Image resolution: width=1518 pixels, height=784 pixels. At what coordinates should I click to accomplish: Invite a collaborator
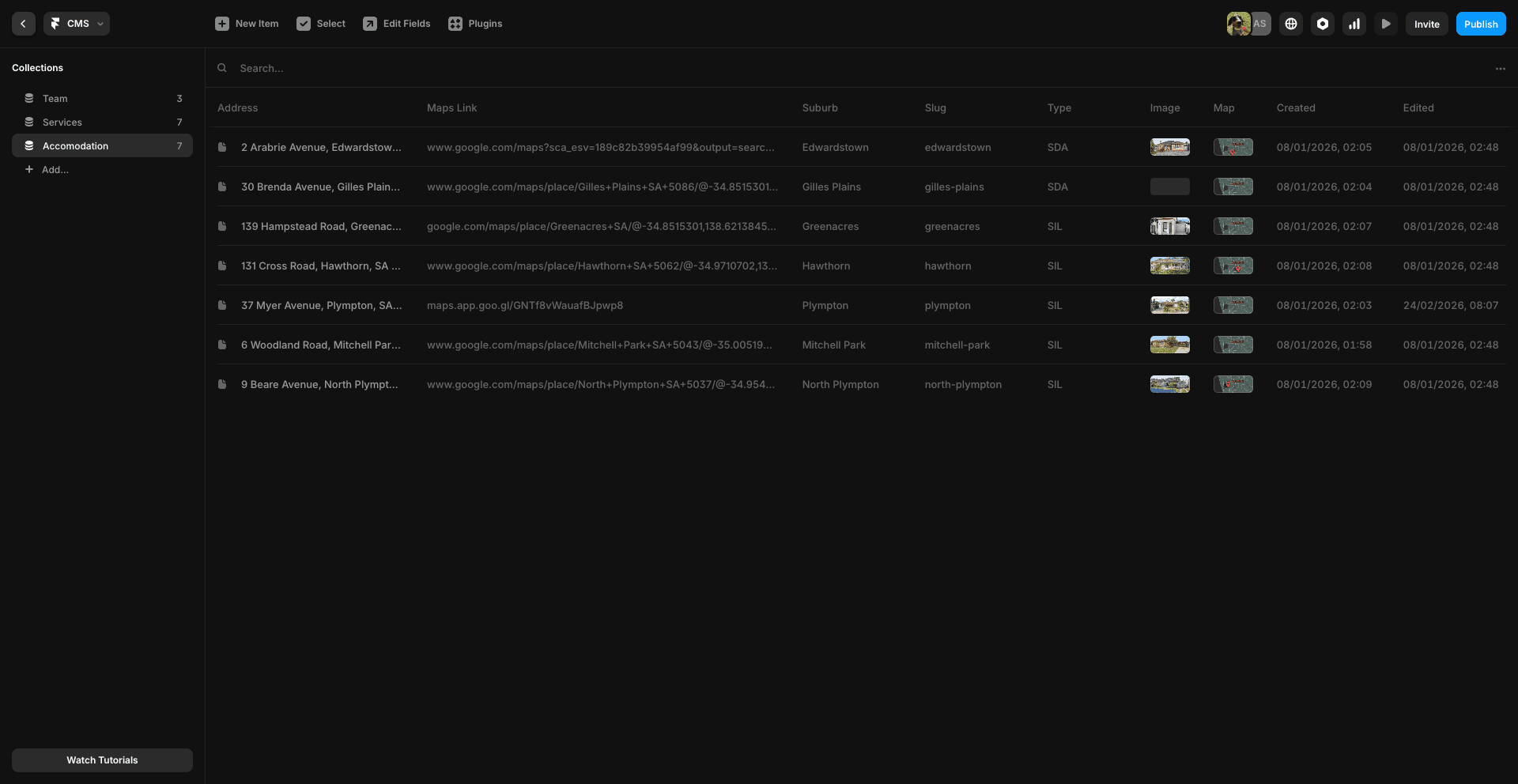click(x=1426, y=24)
